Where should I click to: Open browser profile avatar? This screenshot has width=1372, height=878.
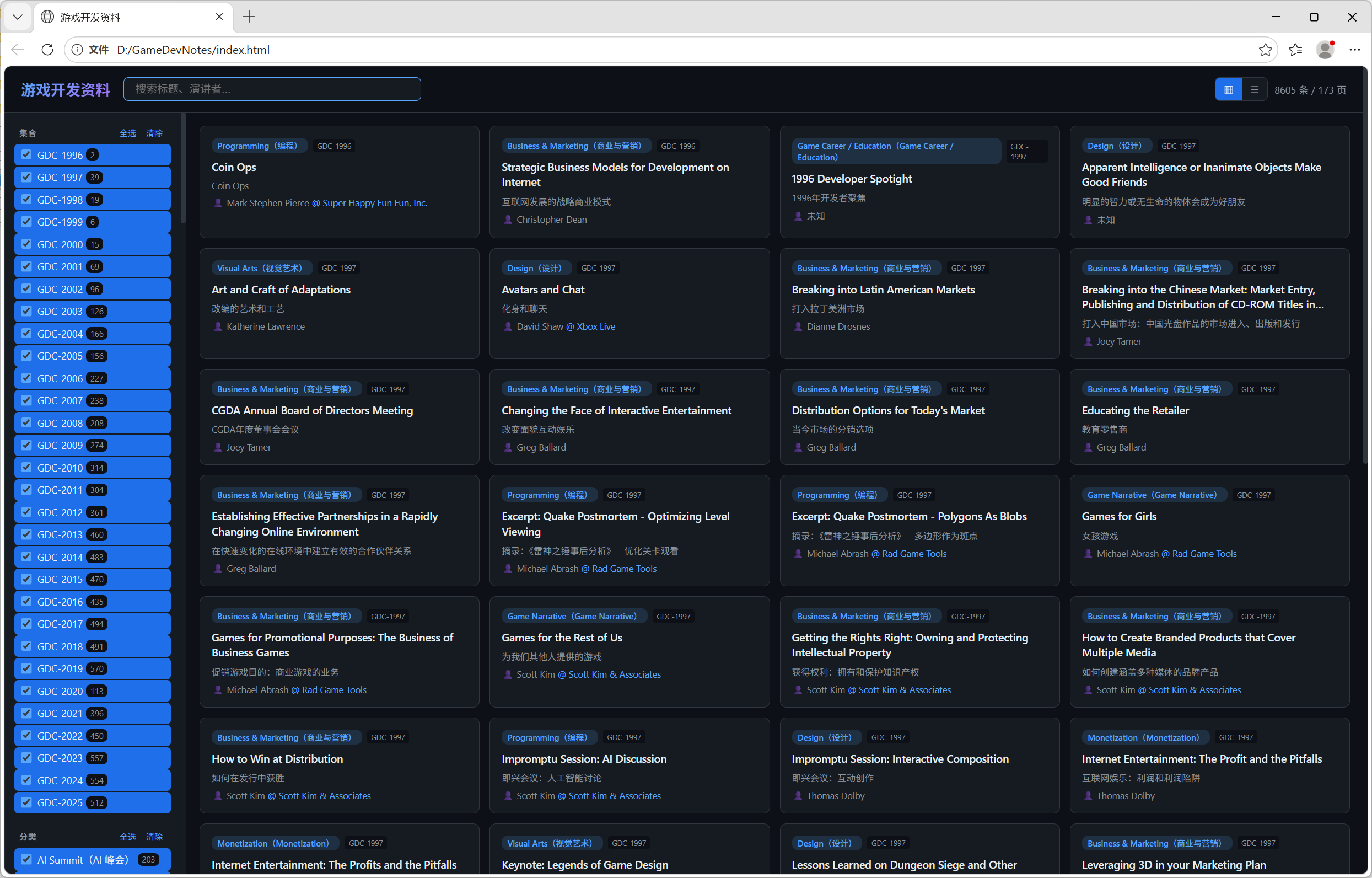tap(1325, 50)
